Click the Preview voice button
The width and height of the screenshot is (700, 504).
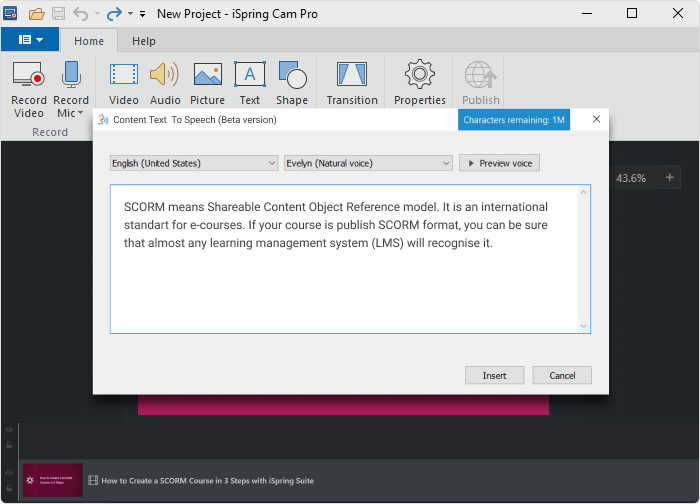point(500,163)
